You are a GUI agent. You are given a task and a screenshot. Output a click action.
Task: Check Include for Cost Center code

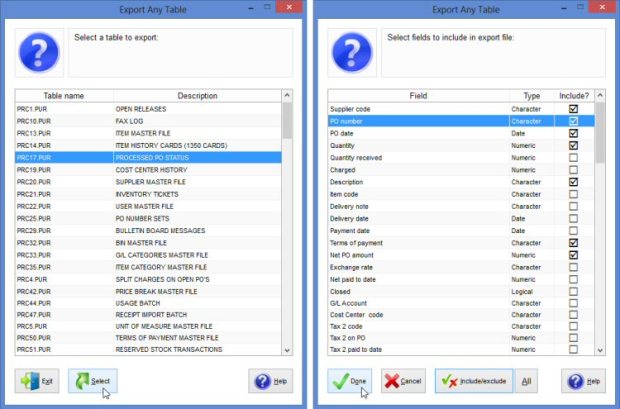click(573, 315)
